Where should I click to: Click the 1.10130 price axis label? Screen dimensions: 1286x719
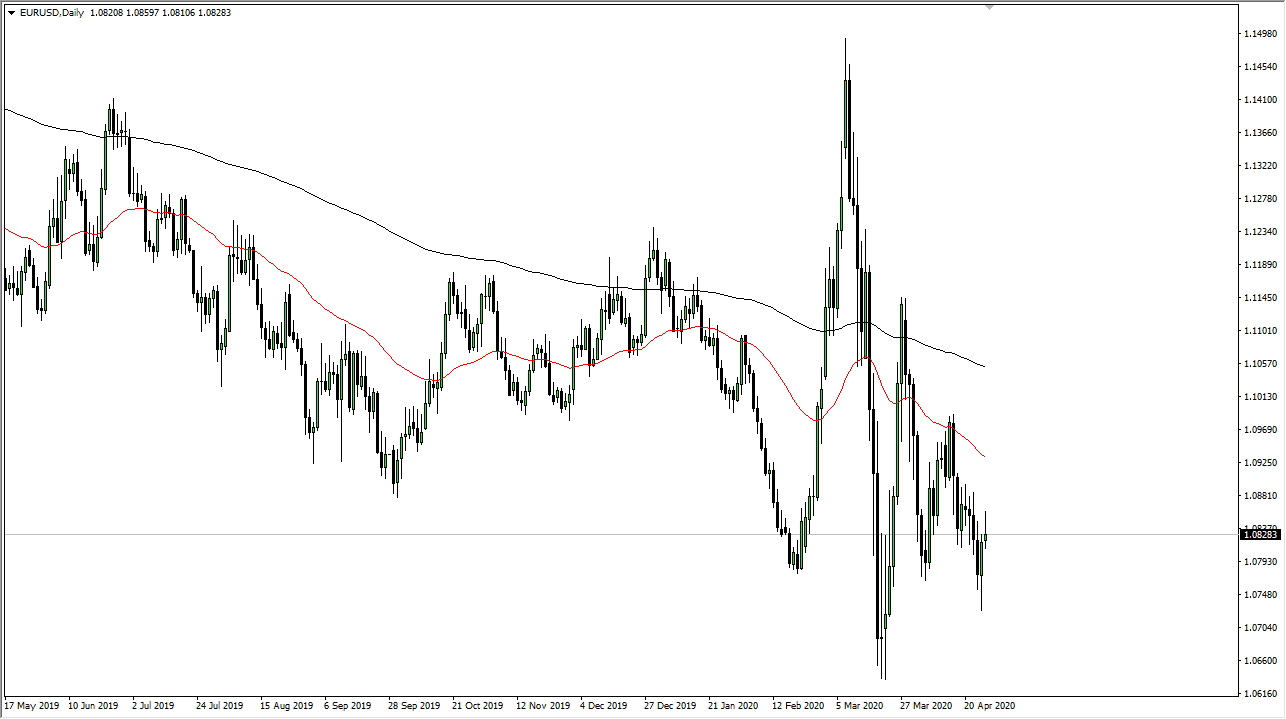[1261, 397]
